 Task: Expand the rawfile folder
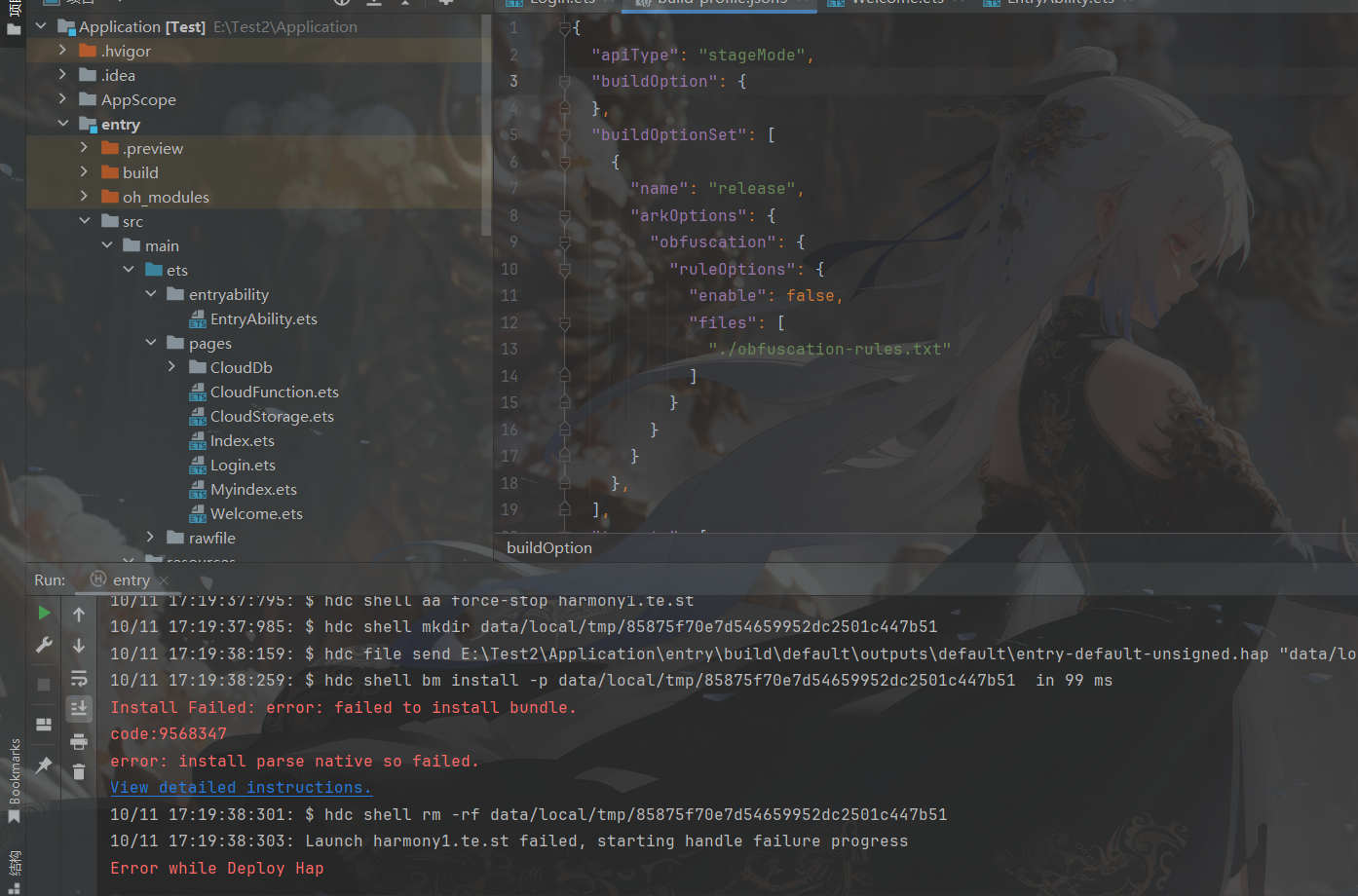point(151,538)
